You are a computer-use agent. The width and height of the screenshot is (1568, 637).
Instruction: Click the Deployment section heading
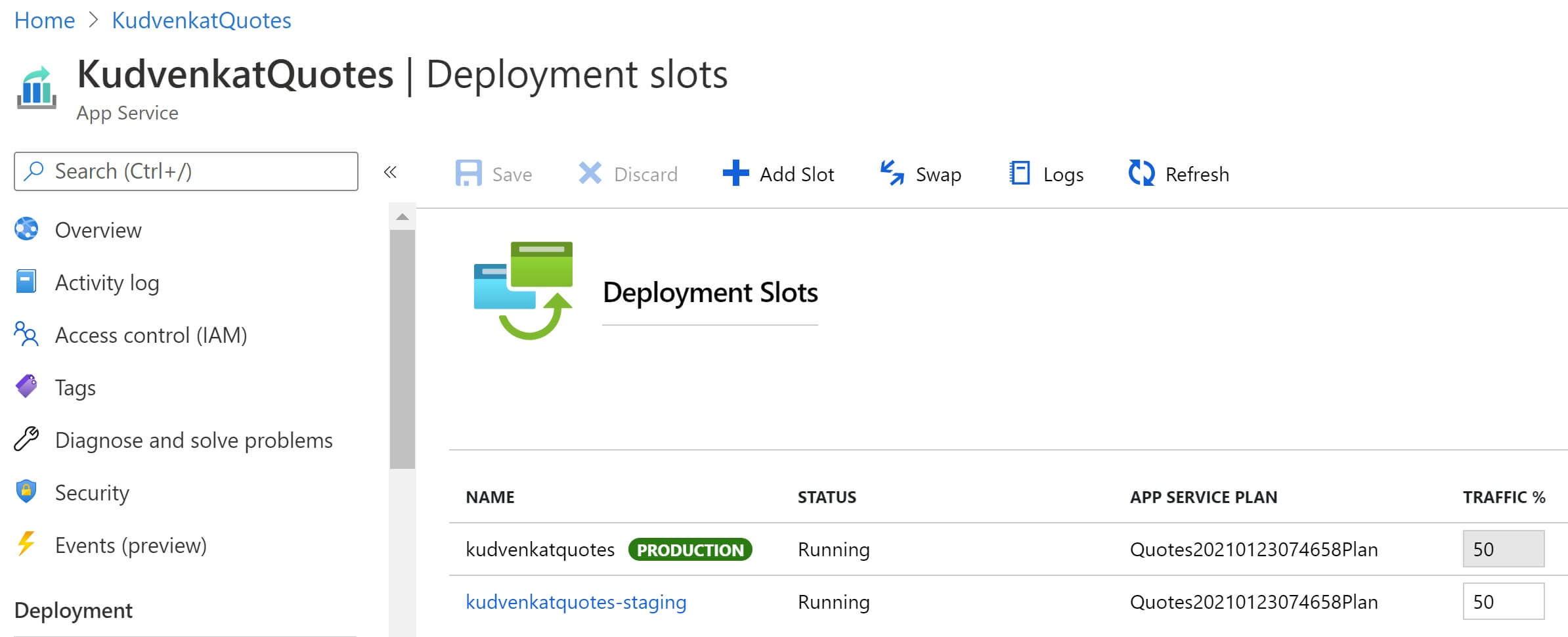pos(74,611)
